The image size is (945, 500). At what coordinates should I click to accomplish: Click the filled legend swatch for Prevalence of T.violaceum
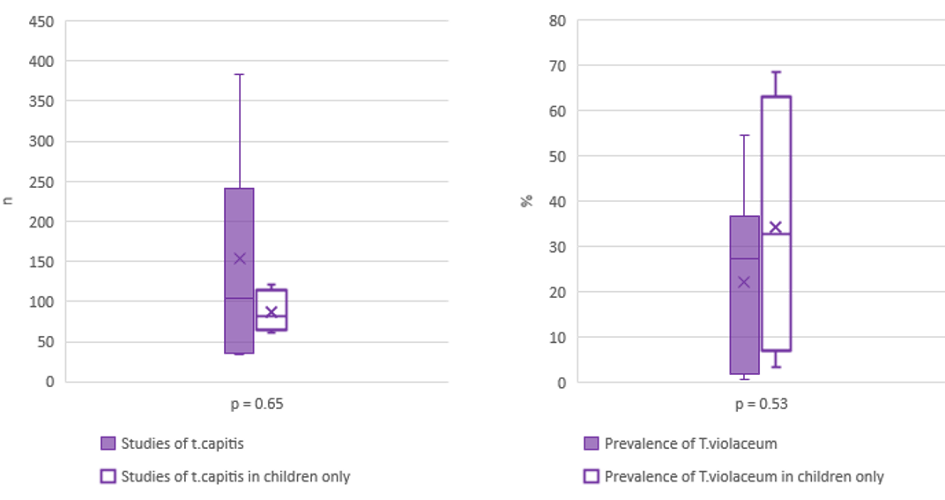tap(591, 443)
